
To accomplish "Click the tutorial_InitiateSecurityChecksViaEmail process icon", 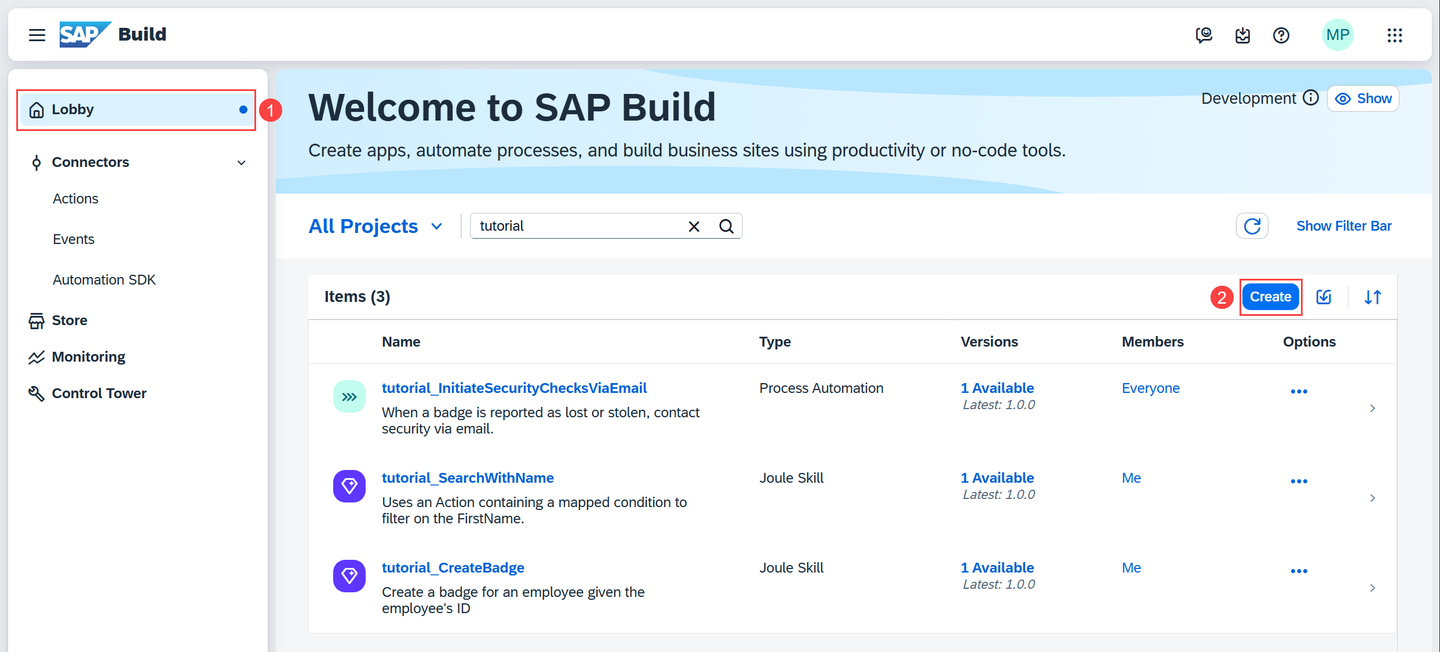I will coord(349,397).
